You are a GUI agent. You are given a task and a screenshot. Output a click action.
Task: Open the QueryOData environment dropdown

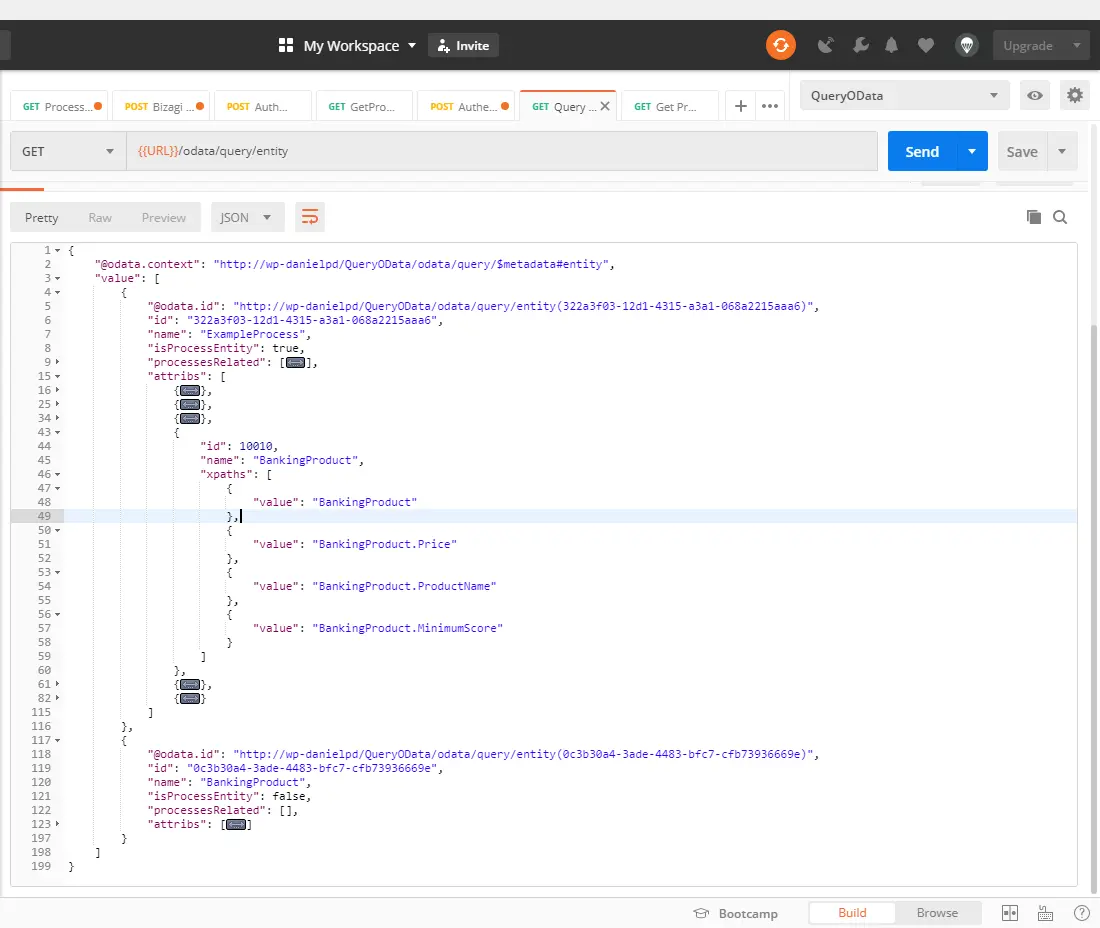(904, 95)
